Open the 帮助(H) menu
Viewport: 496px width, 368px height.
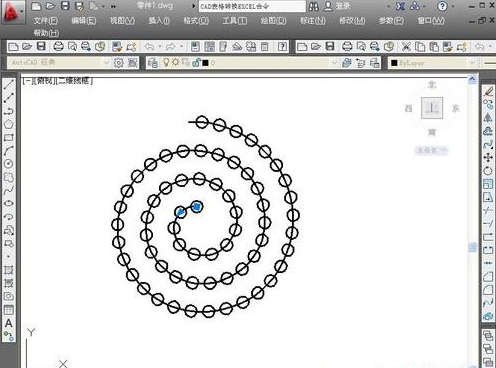tap(46, 33)
